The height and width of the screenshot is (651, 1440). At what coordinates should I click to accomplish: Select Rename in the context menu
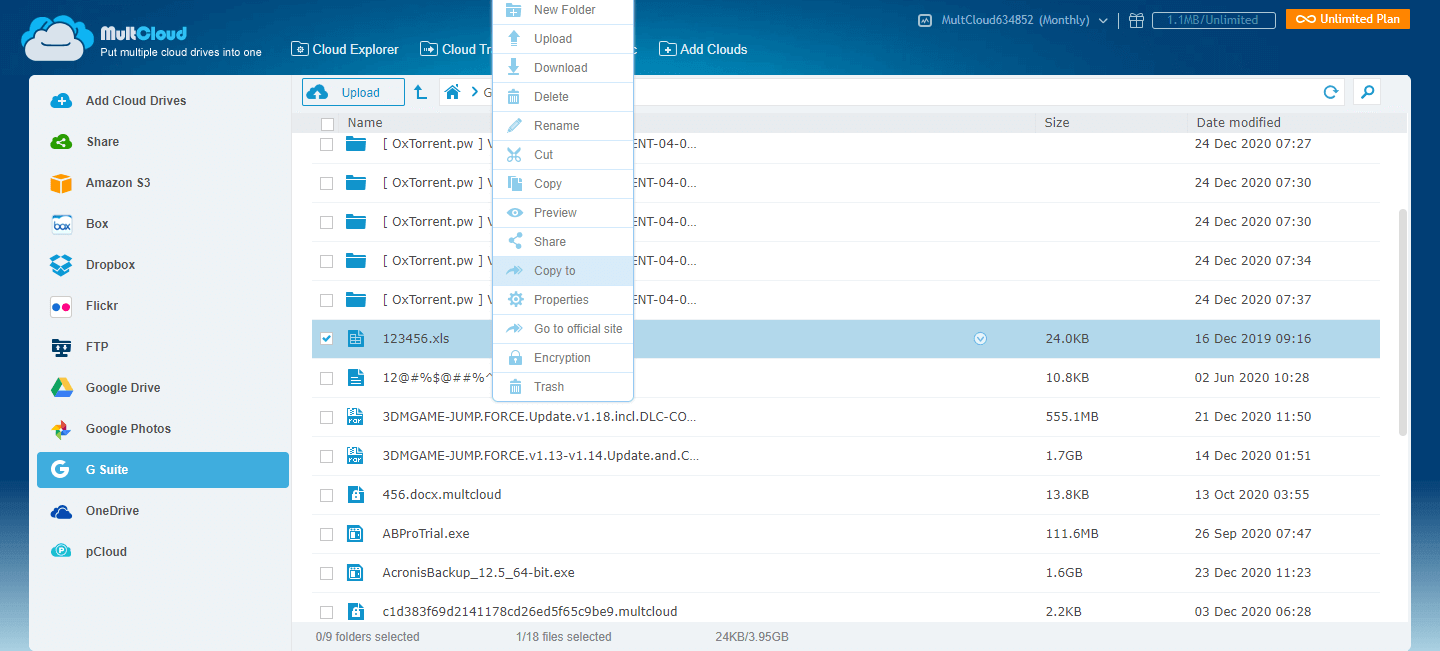pyautogui.click(x=556, y=126)
